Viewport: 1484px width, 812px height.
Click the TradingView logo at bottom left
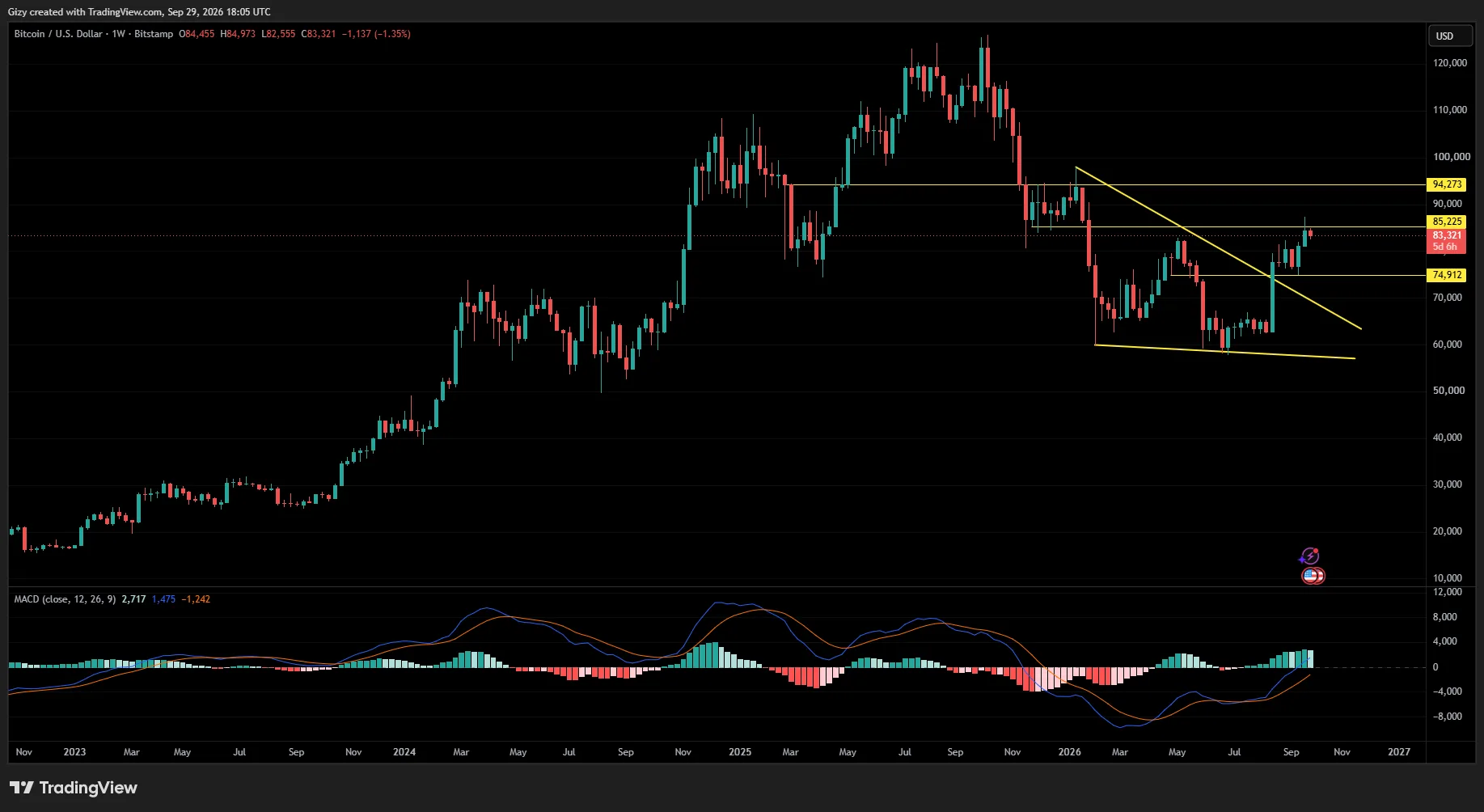coord(74,788)
